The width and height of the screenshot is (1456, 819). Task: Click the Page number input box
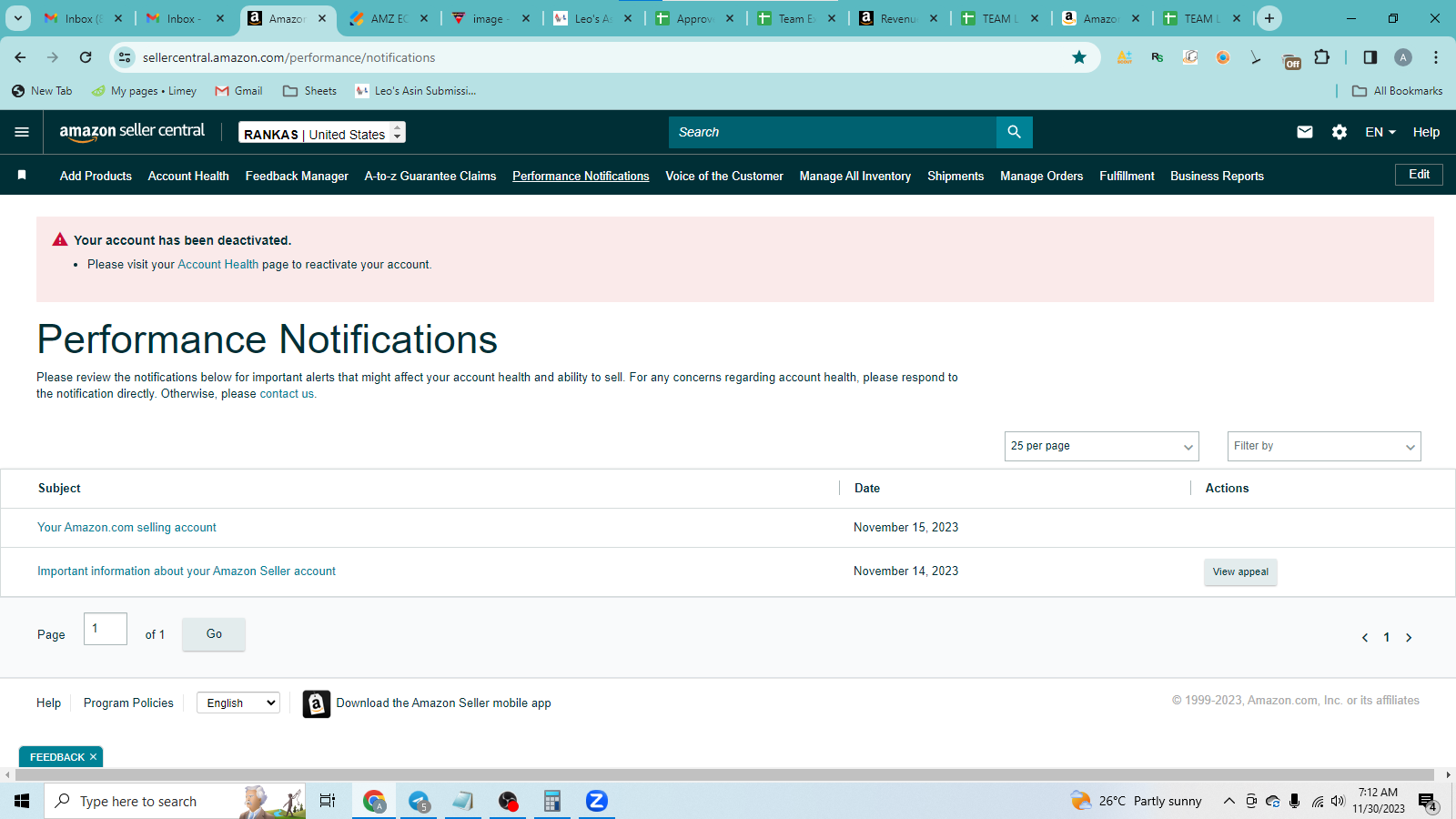[x=106, y=629]
